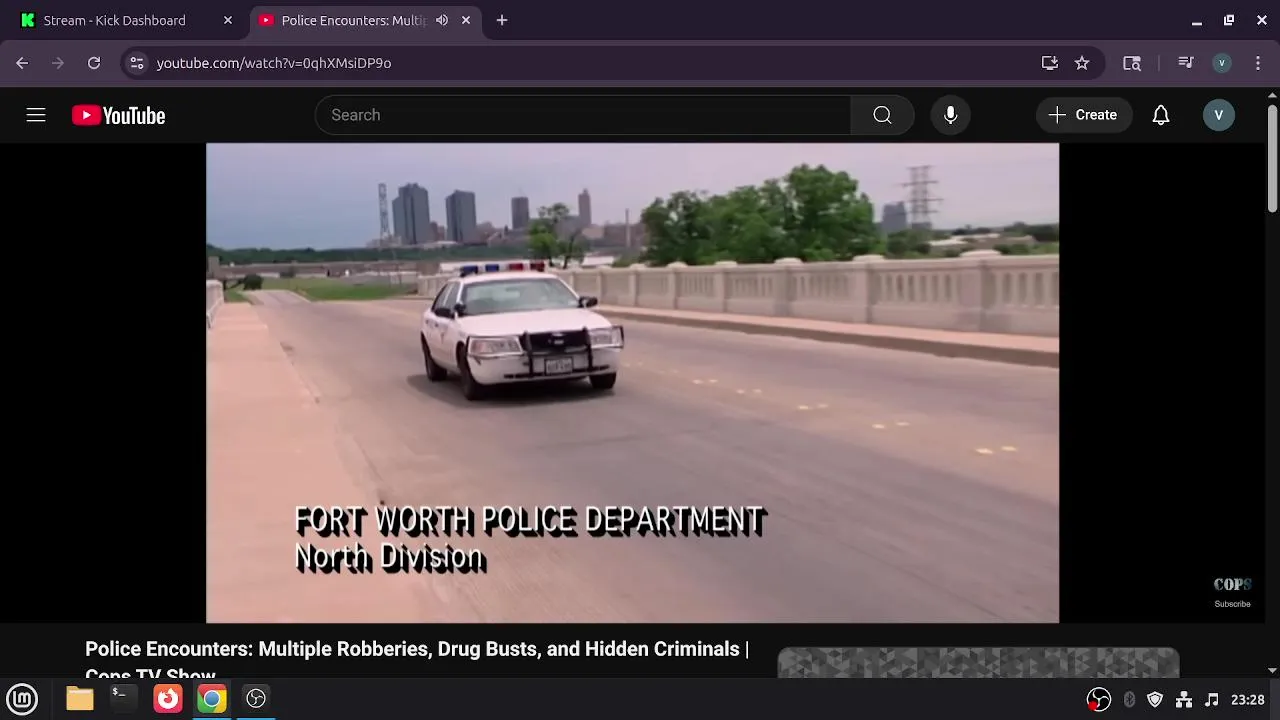
Task: Open YouTube notifications bell
Action: click(x=1160, y=115)
